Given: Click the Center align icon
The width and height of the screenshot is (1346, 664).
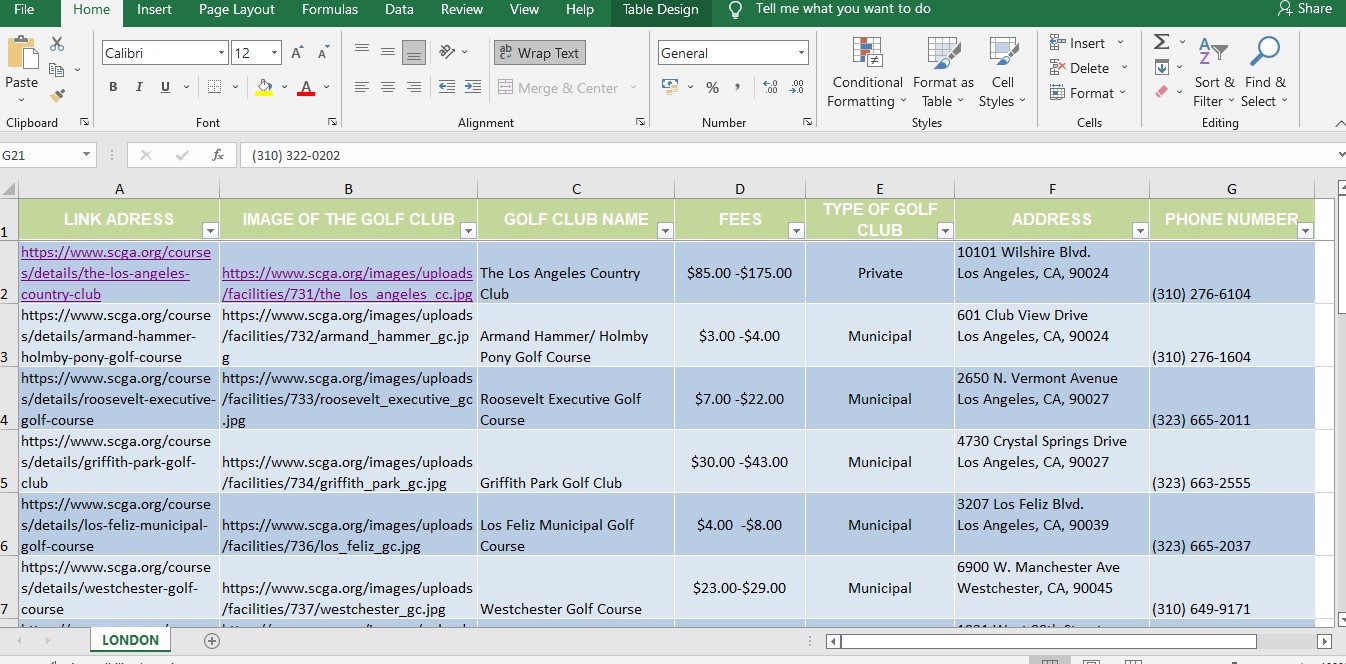Looking at the screenshot, I should (388, 88).
